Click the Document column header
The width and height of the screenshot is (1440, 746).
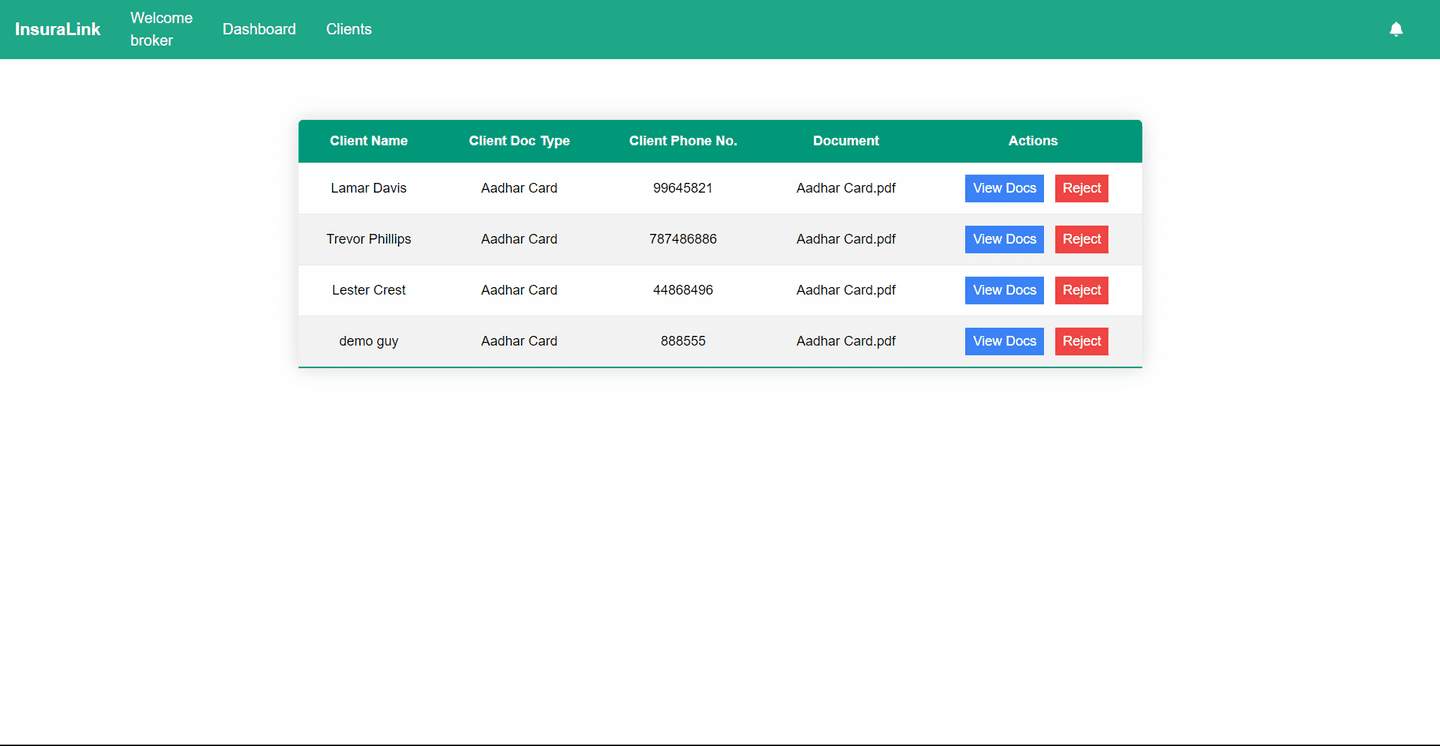coord(846,141)
